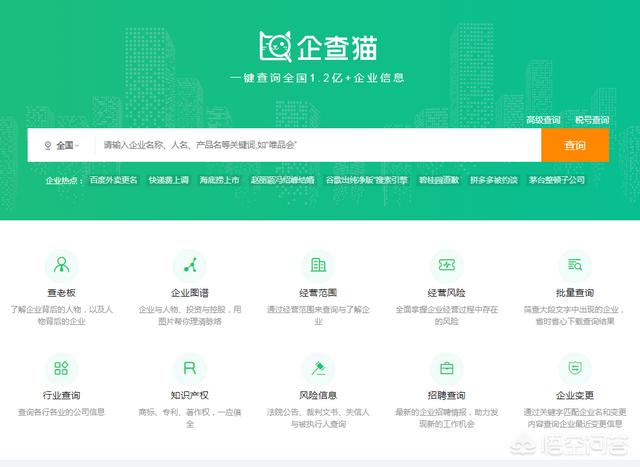The width and height of the screenshot is (640, 467).
Task: Click the description under 招聘查询
Action: click(x=447, y=418)
